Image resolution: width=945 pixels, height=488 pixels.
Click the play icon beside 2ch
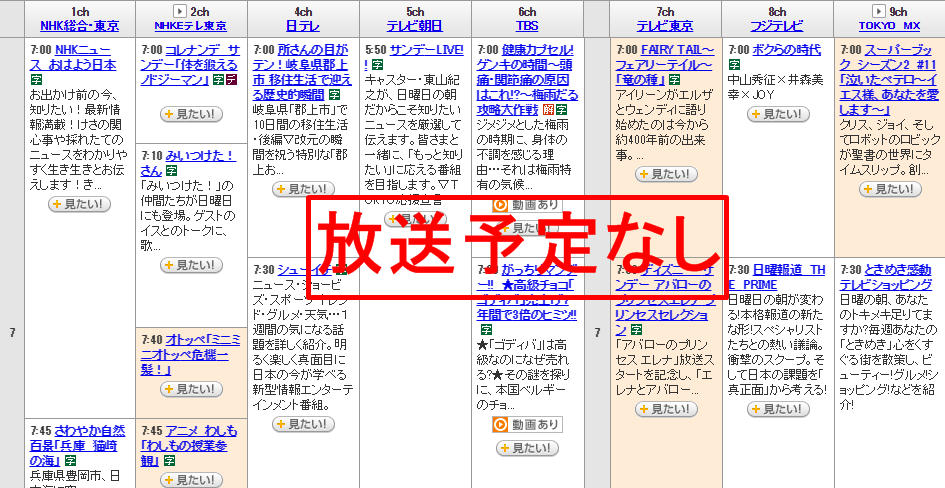[180, 11]
